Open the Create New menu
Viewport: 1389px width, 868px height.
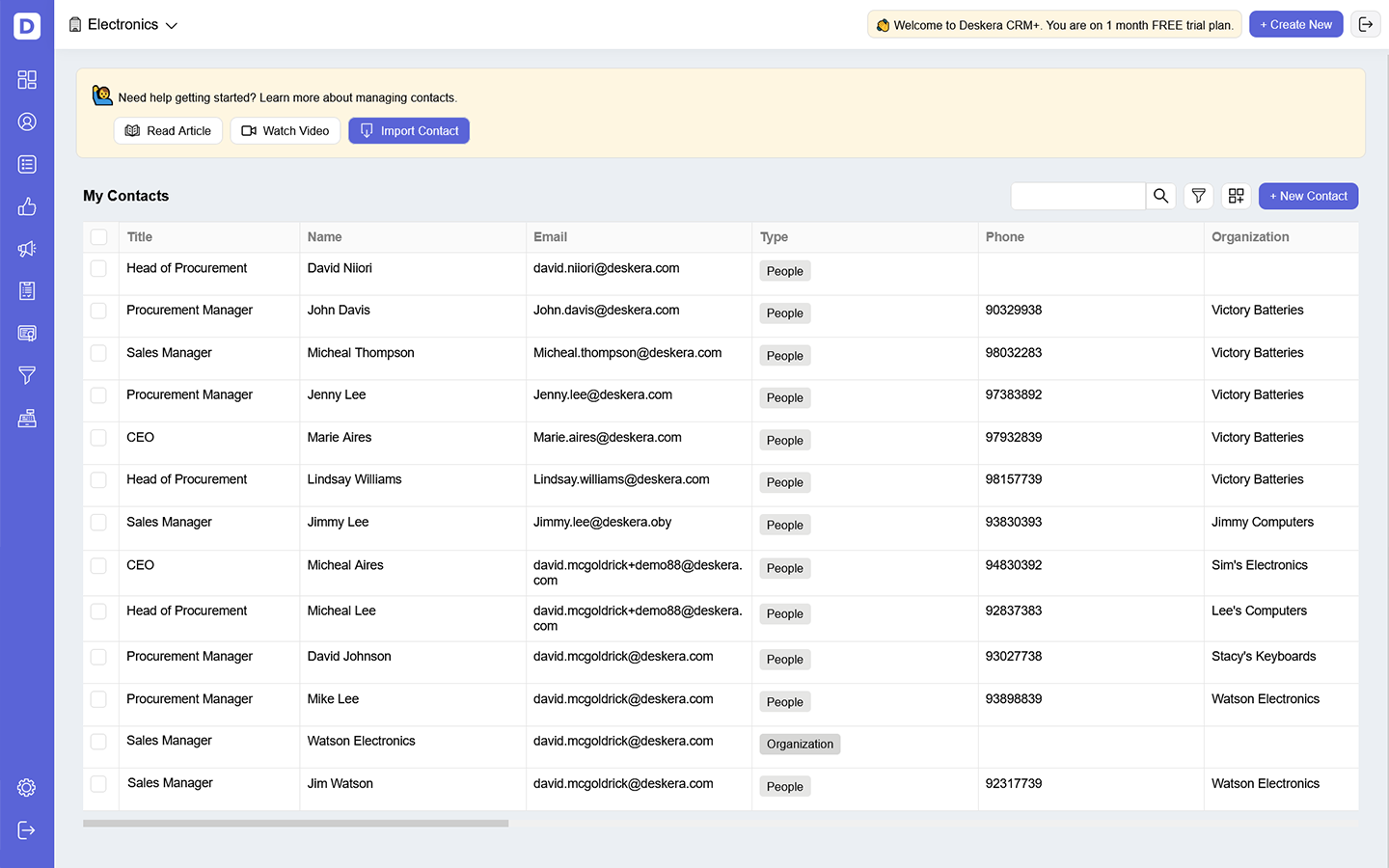(x=1295, y=25)
